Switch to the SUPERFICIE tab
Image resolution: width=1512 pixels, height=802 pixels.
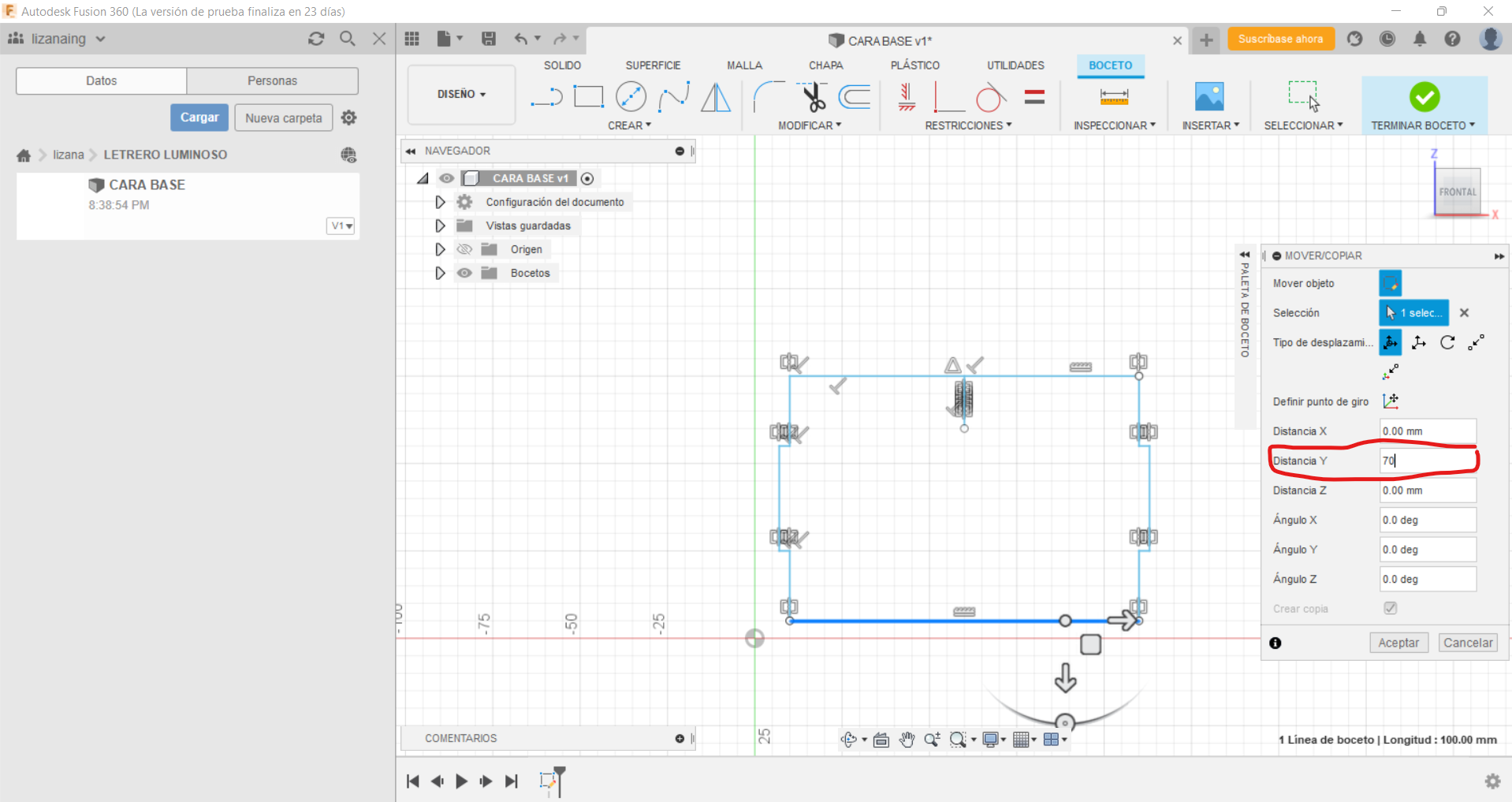(653, 65)
